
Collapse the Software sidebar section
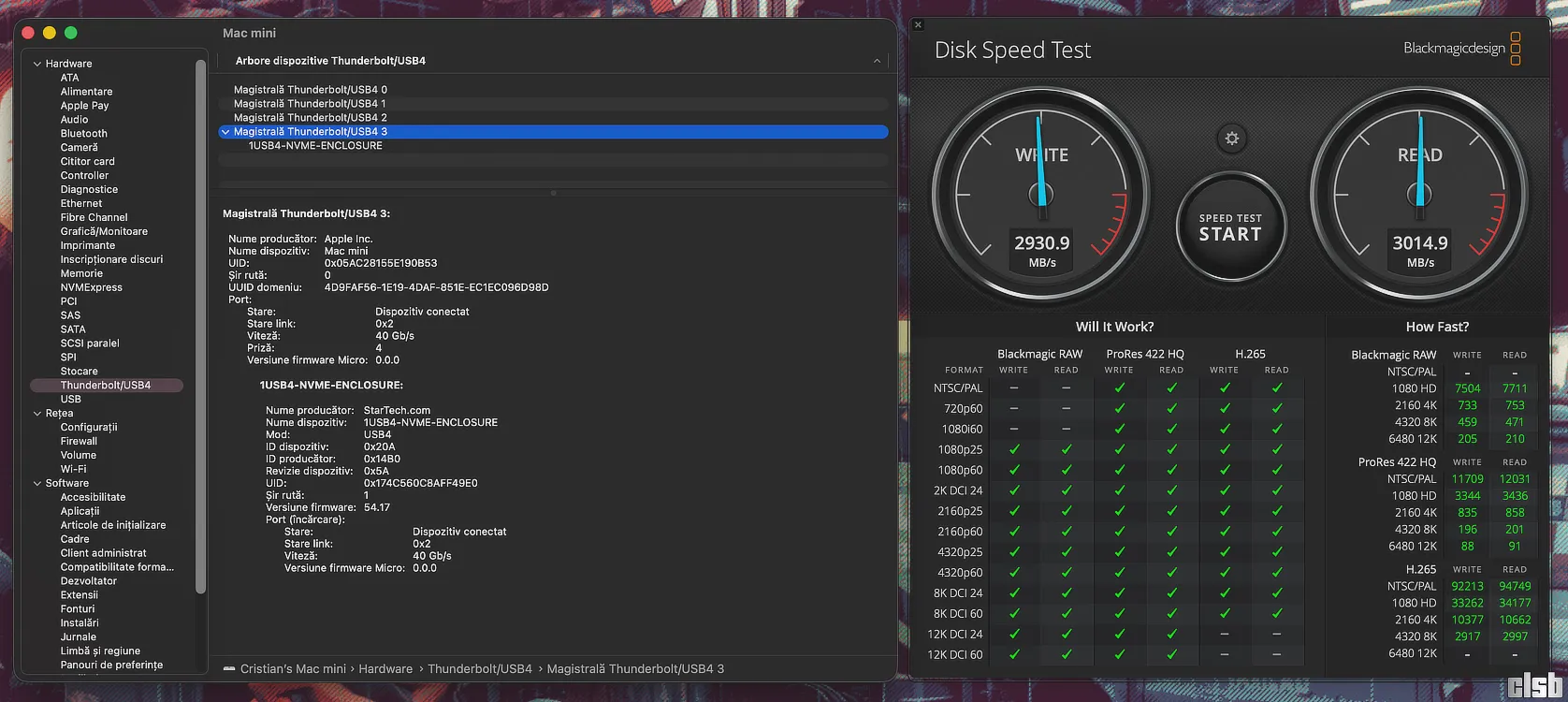(x=37, y=483)
